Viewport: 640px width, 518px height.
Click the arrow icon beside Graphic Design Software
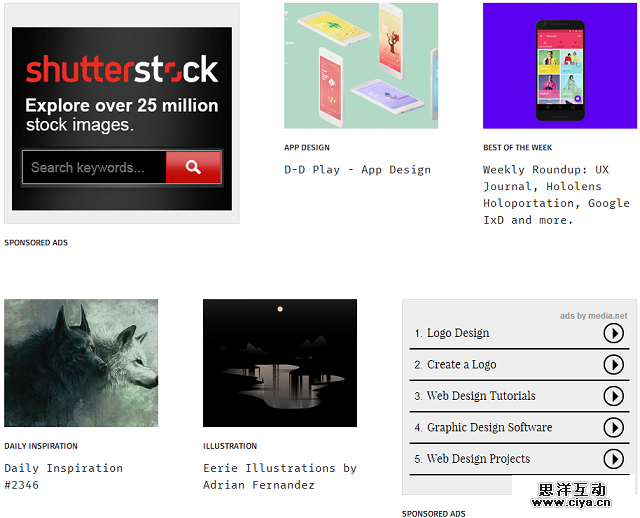tap(613, 428)
